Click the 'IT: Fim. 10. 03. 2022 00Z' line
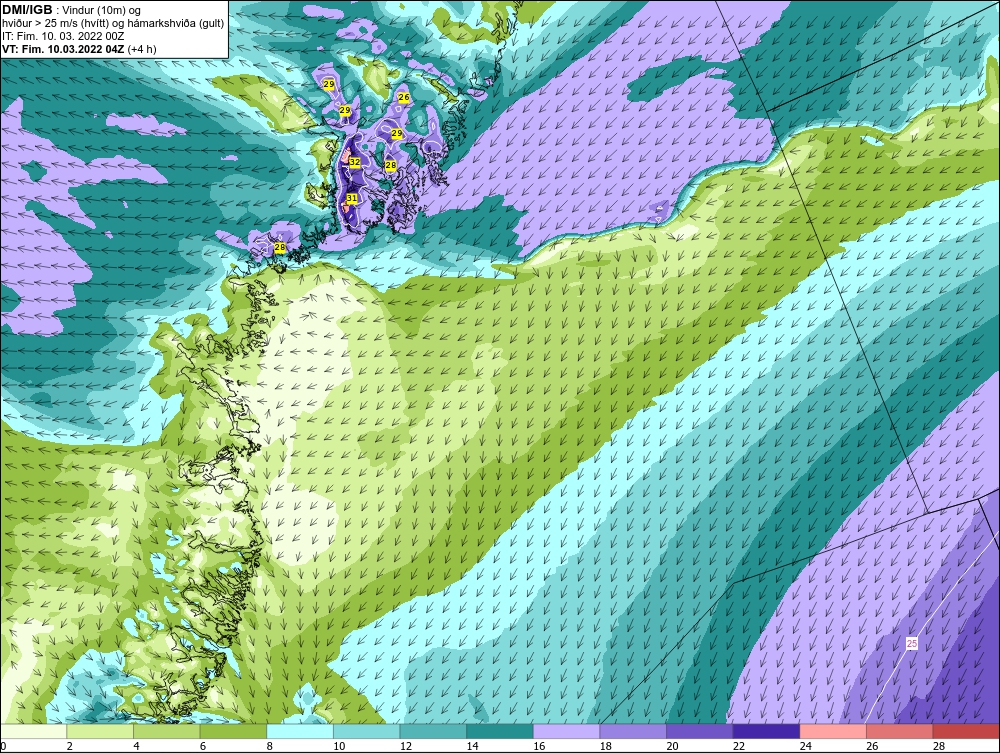The height and width of the screenshot is (753, 1000). pyautogui.click(x=63, y=36)
